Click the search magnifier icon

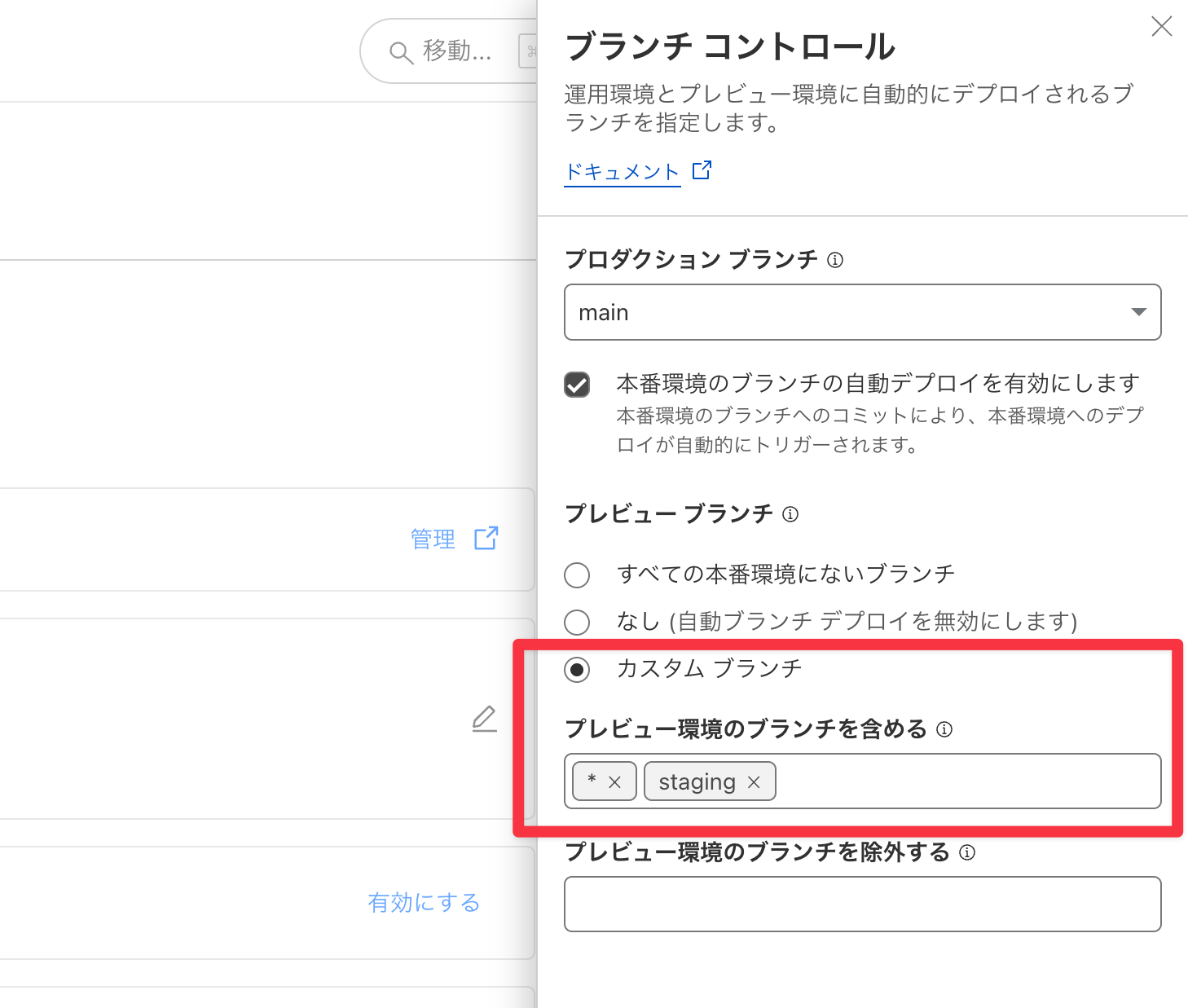400,53
